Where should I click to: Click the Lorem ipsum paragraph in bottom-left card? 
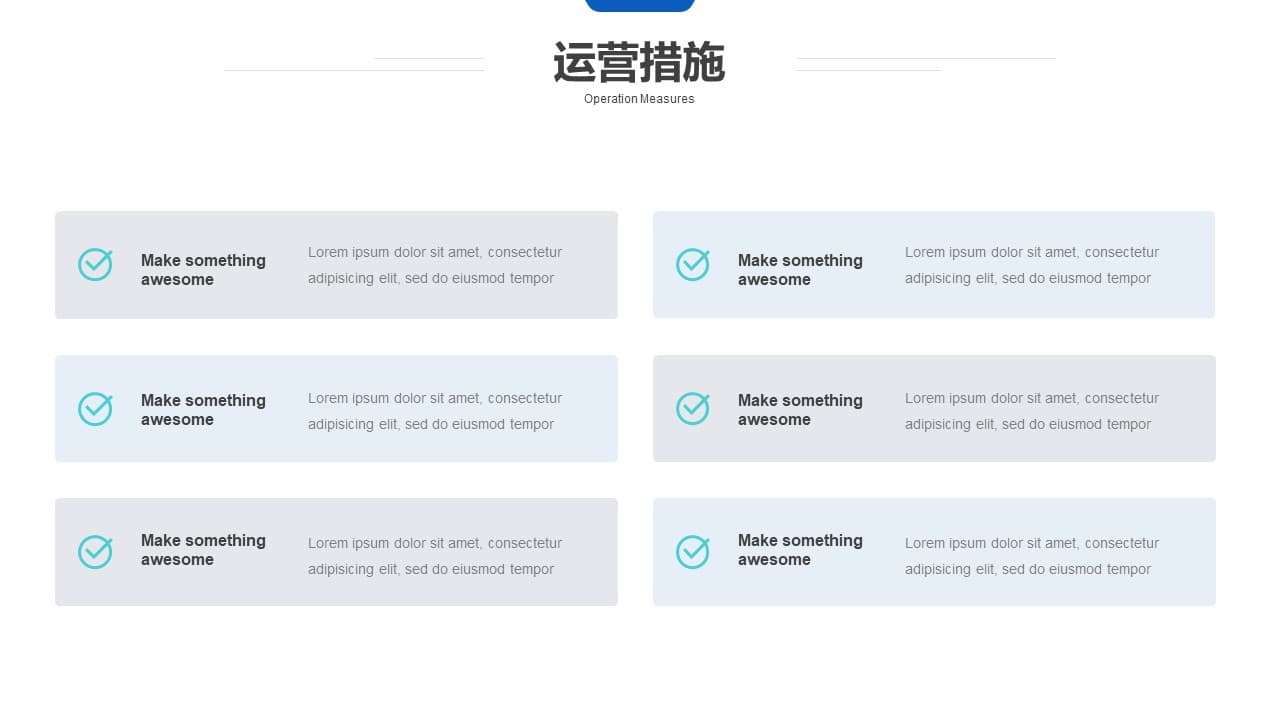[435, 556]
